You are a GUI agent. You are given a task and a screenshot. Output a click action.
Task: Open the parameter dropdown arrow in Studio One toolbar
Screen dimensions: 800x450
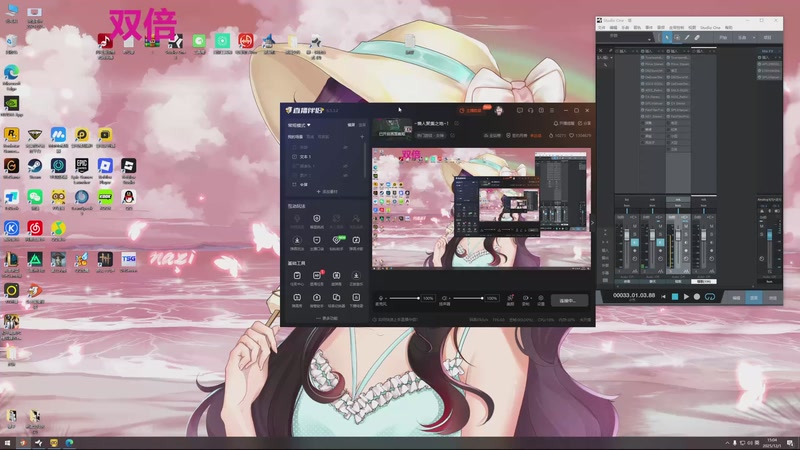649,39
